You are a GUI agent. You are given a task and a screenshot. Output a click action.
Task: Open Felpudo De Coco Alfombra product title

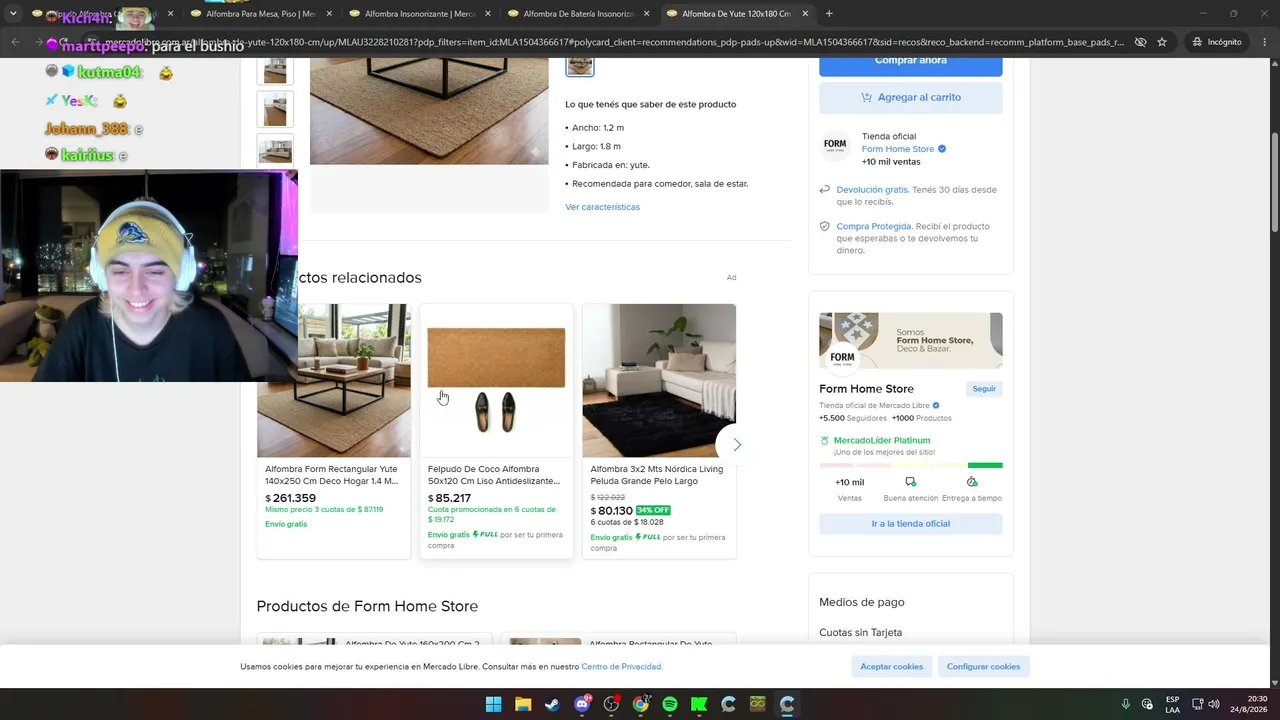click(494, 475)
